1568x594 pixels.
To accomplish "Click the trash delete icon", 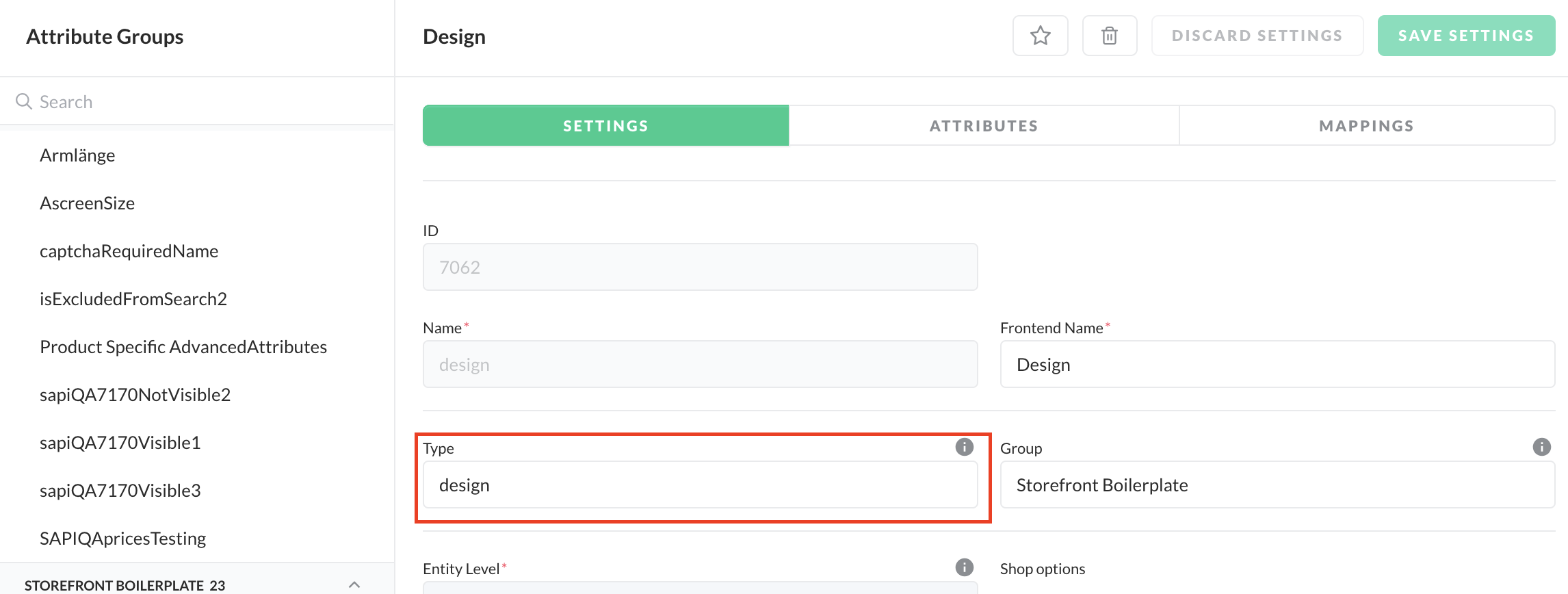I will click(x=1109, y=36).
